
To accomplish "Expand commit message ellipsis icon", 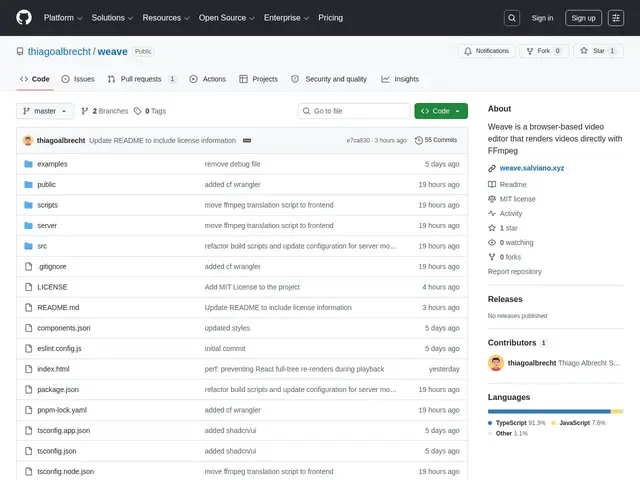I will pos(247,140).
